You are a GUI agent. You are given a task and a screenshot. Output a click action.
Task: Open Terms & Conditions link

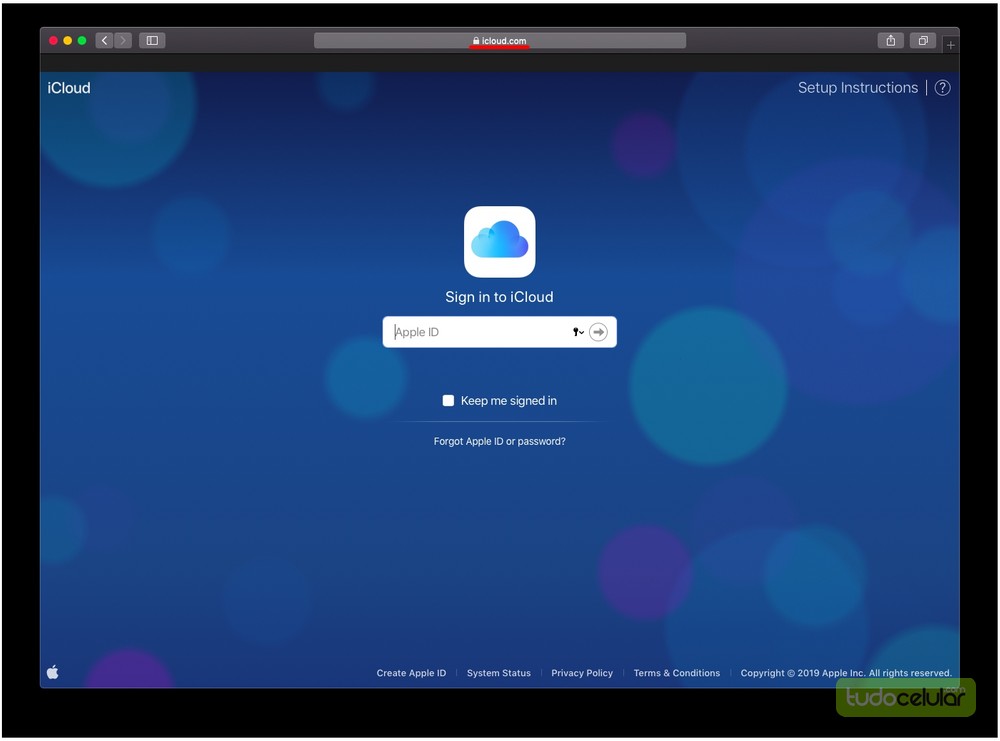[x=676, y=673]
